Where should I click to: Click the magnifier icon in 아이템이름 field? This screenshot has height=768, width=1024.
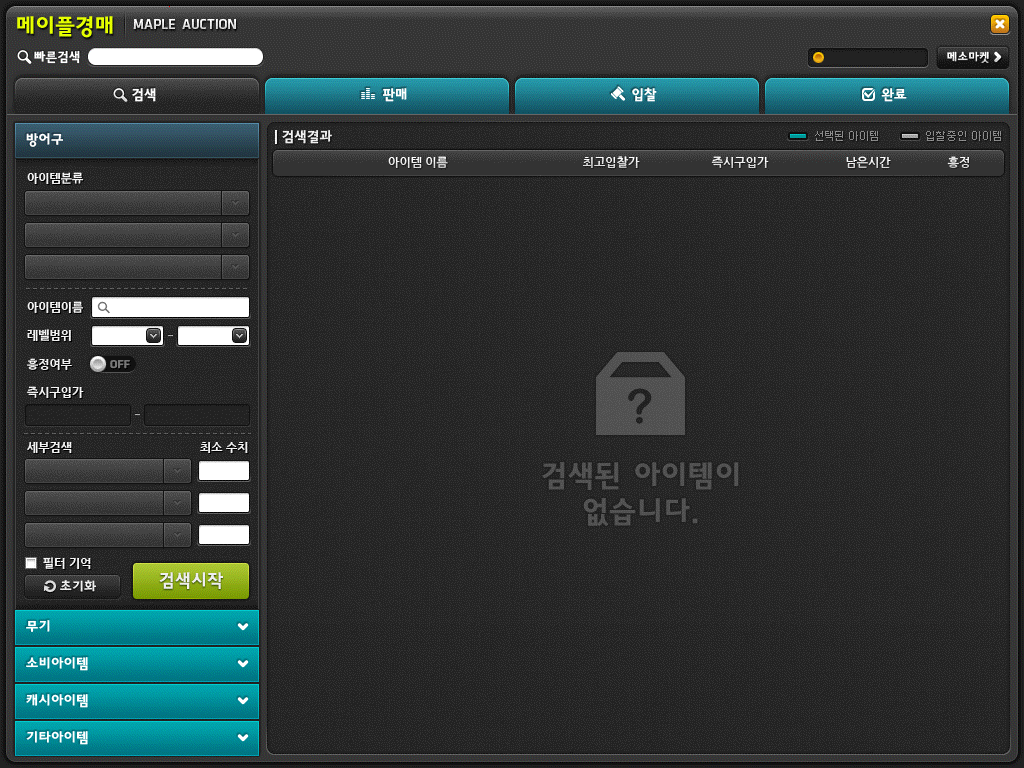[x=103, y=307]
